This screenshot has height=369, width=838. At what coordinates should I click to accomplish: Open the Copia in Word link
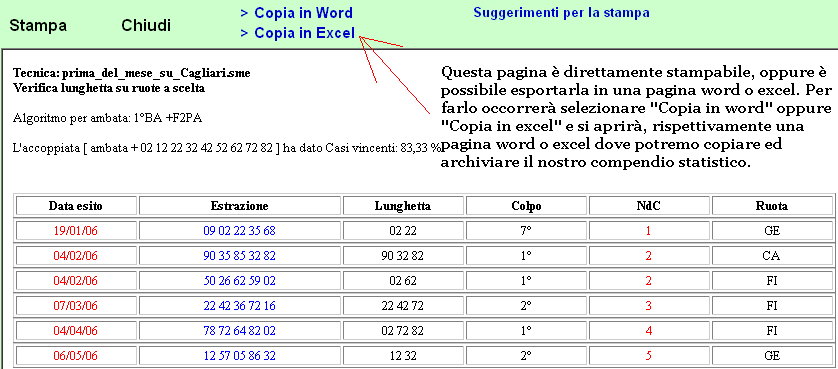[x=297, y=13]
